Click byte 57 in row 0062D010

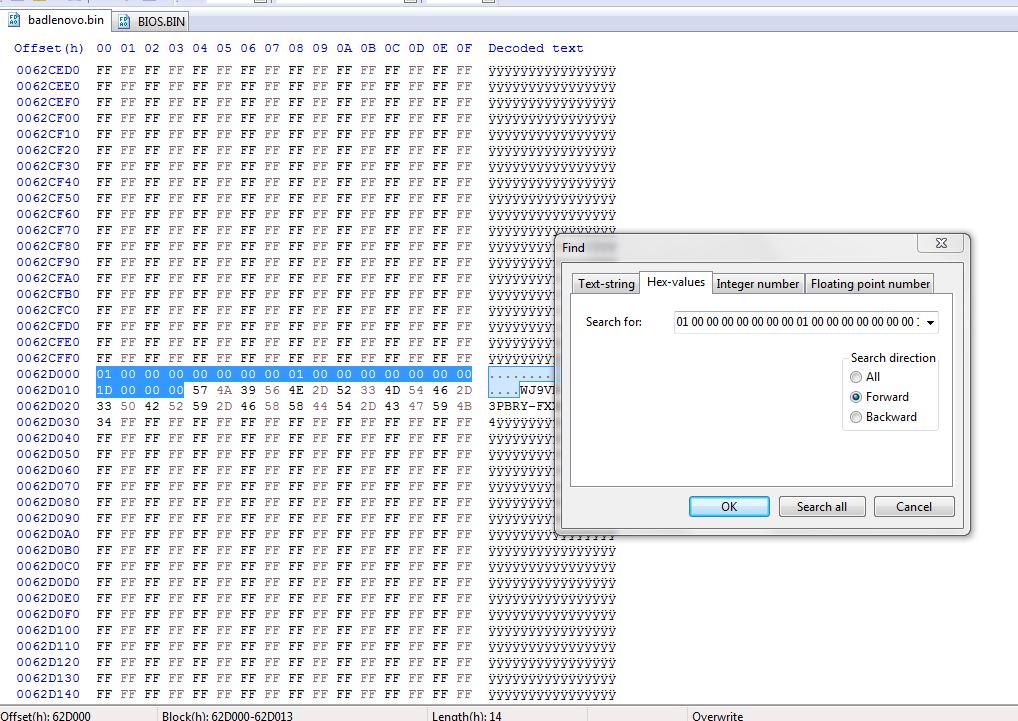coord(200,391)
